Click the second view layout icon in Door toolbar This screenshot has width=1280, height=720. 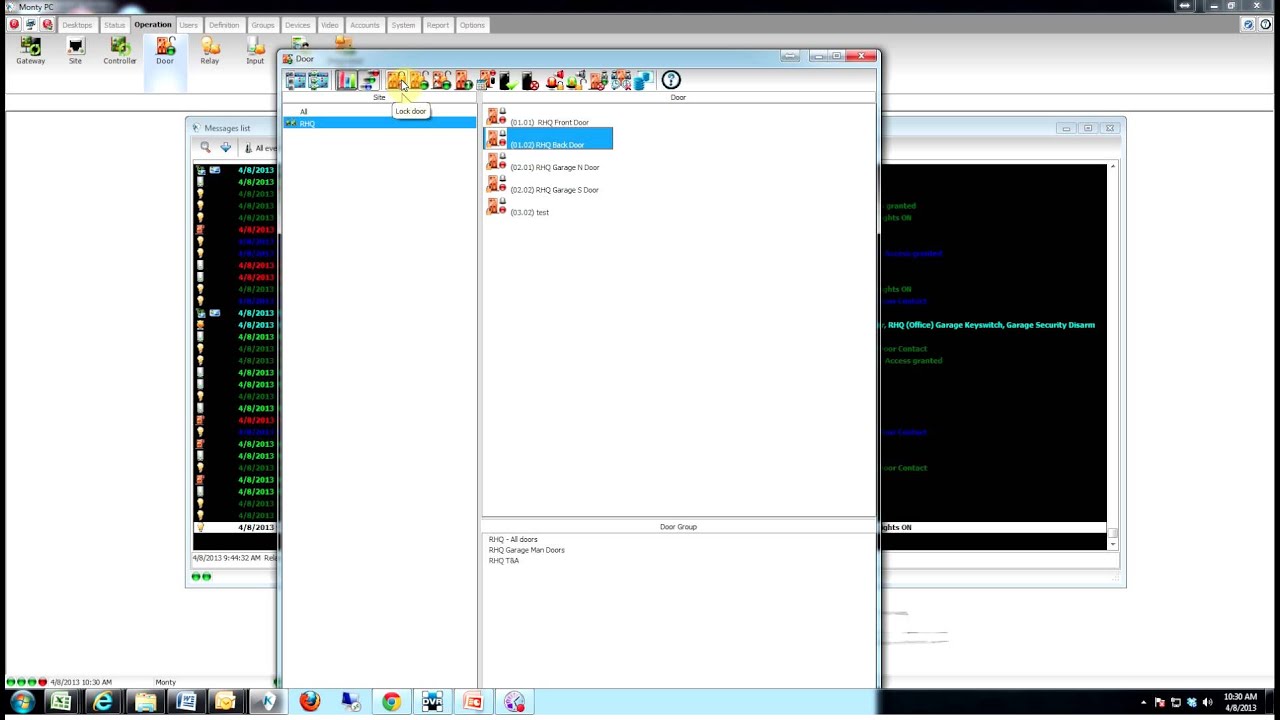pos(318,80)
